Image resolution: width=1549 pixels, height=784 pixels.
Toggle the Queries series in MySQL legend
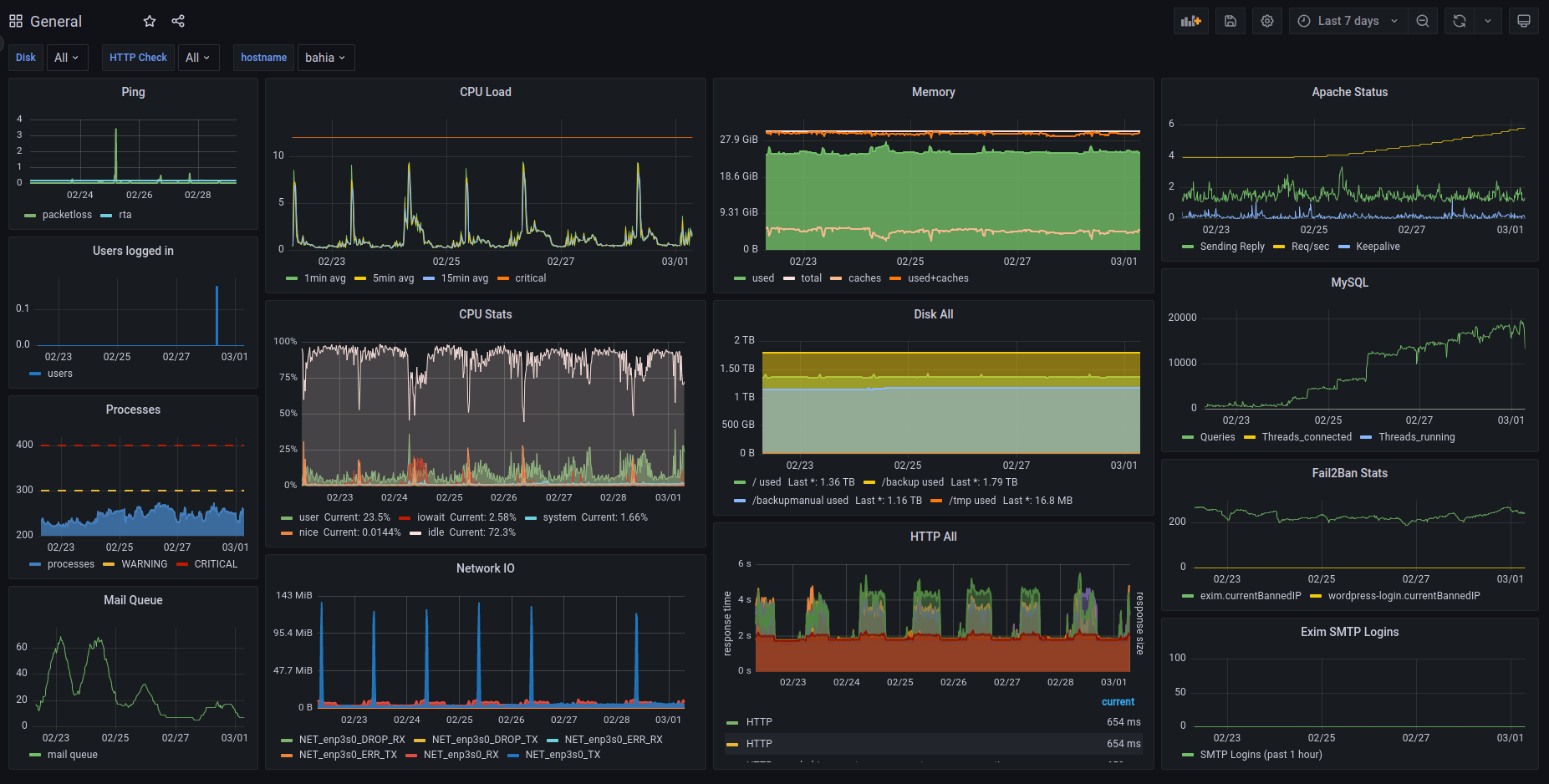pyautogui.click(x=1217, y=437)
